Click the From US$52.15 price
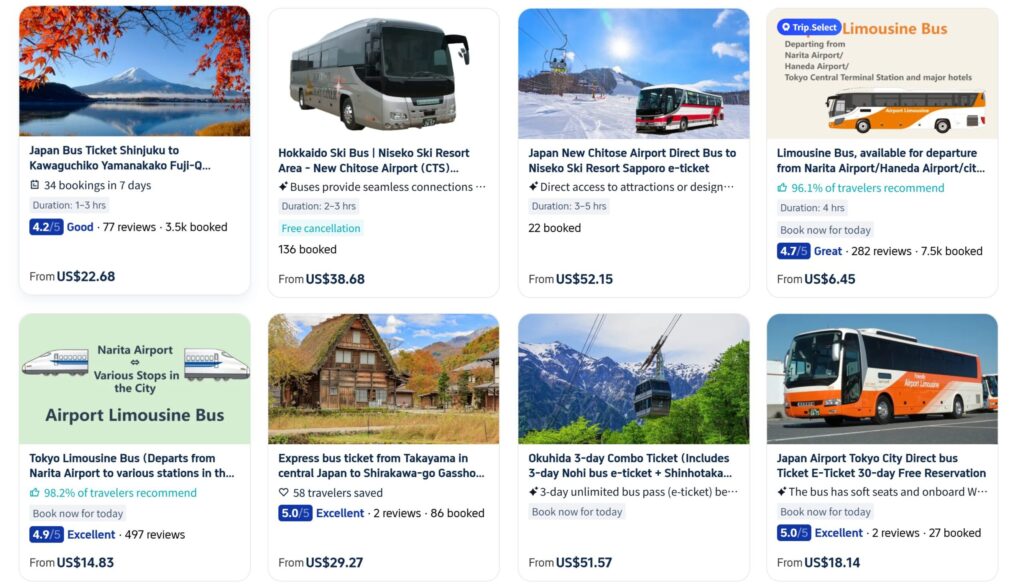The height and width of the screenshot is (587, 1024). [x=570, y=279]
